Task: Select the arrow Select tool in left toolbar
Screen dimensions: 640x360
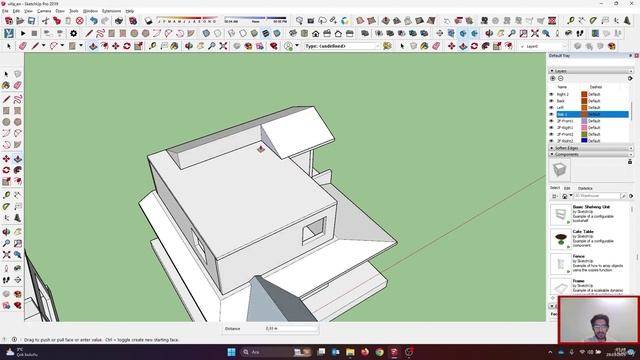Action: (x=6, y=74)
